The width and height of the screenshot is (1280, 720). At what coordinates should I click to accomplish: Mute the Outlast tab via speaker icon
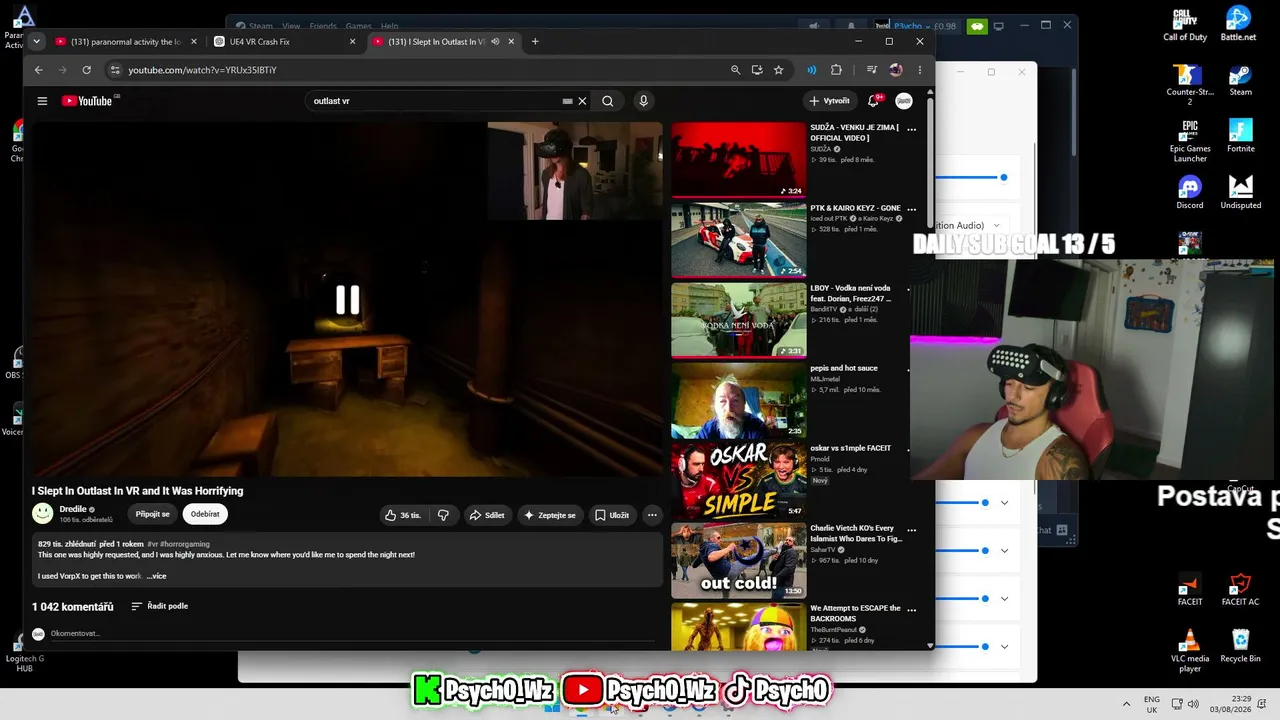pos(495,41)
